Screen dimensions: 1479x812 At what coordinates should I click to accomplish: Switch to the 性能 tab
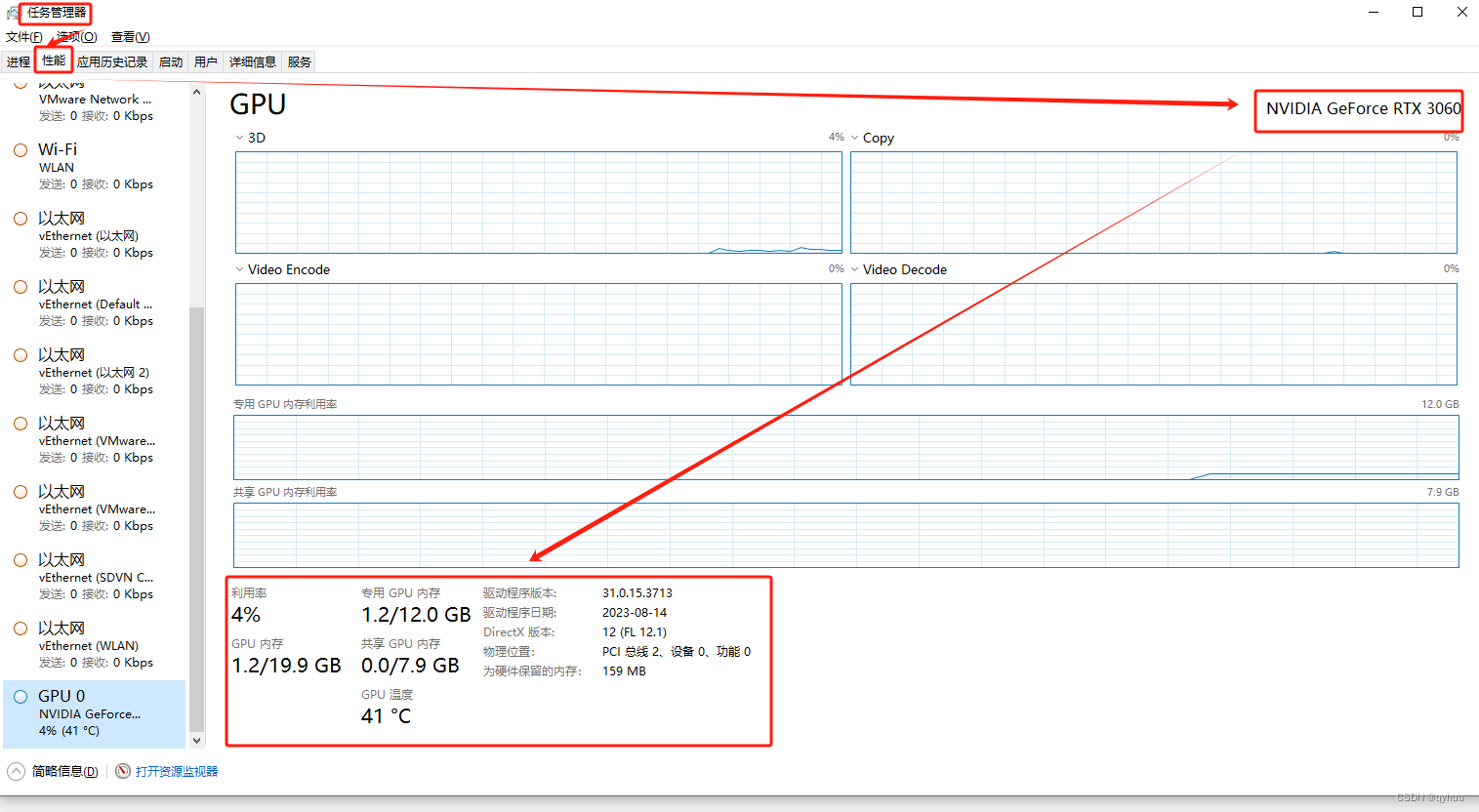pyautogui.click(x=54, y=61)
